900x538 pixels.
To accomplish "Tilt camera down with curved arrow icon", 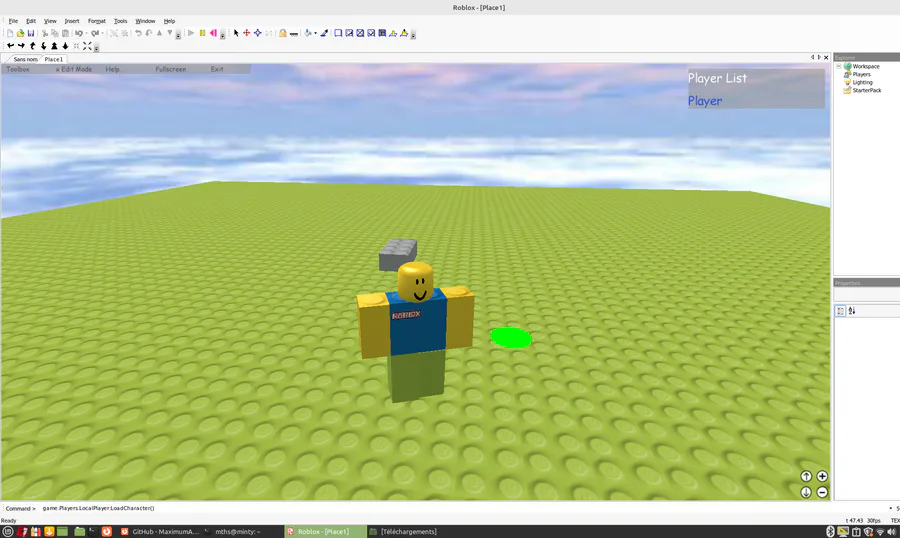I will [x=44, y=46].
